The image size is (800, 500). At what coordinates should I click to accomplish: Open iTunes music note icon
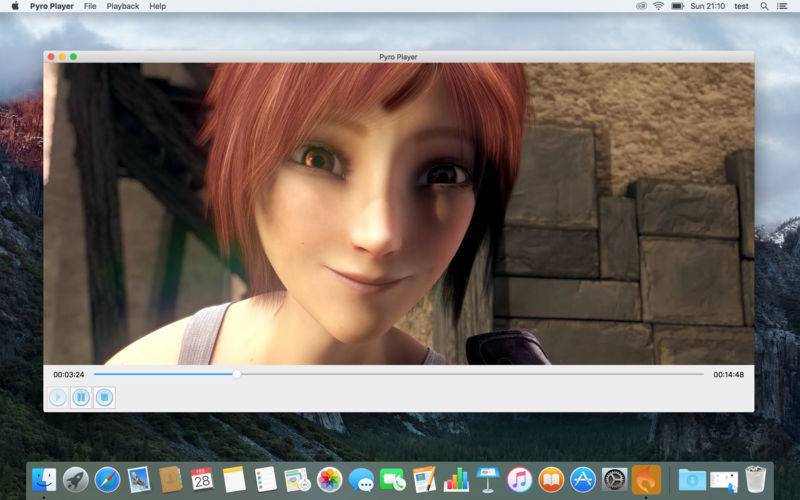(x=519, y=480)
